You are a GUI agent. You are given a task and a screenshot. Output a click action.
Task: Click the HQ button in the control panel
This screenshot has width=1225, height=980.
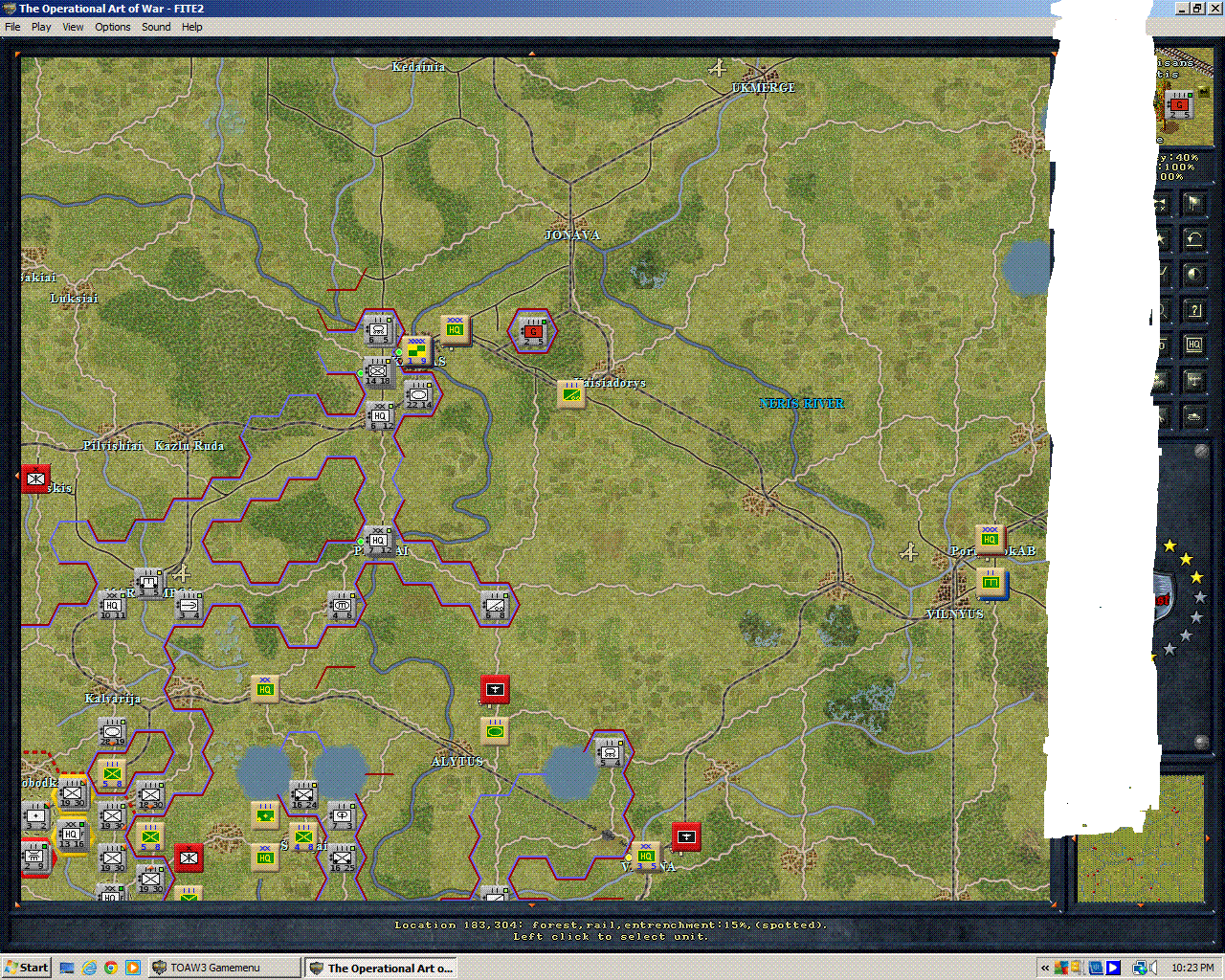(1193, 345)
